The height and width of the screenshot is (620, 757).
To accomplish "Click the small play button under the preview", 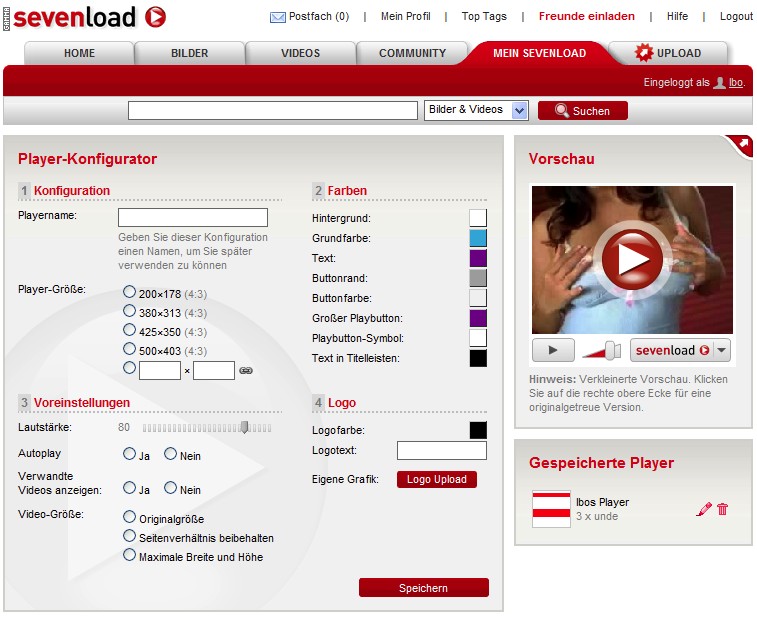I will (x=553, y=350).
